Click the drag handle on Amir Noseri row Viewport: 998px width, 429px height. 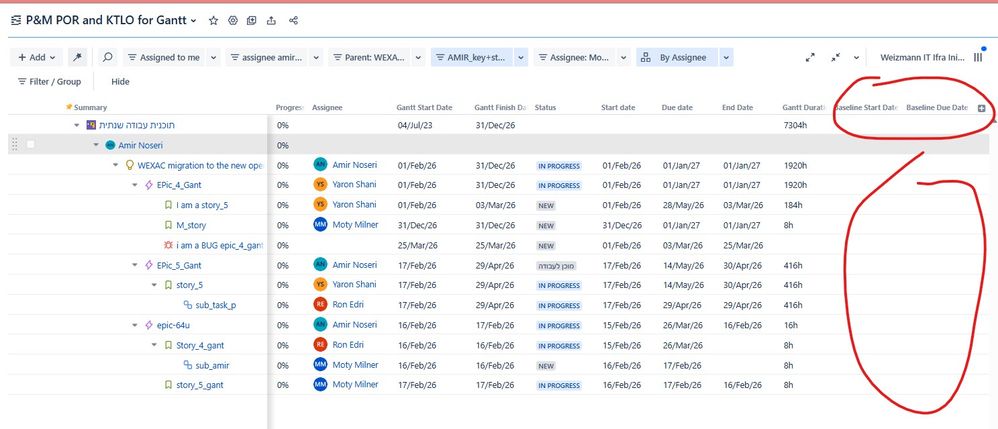tap(15, 145)
